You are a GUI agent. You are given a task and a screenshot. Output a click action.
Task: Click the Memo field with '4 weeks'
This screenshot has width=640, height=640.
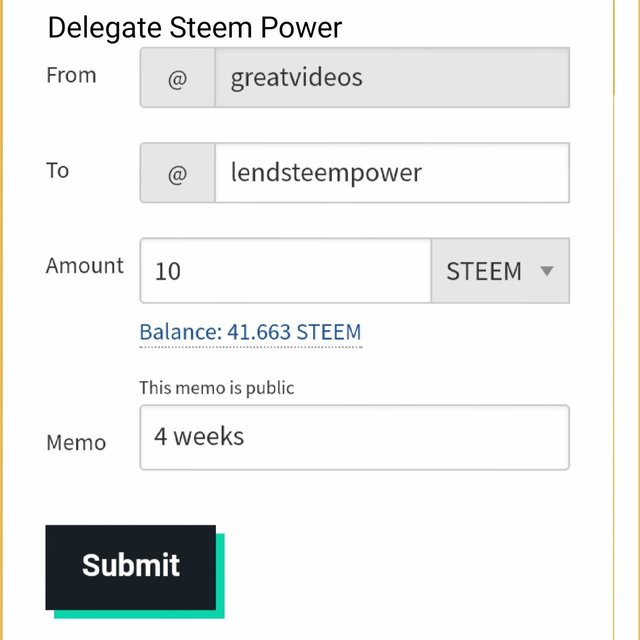click(x=355, y=438)
